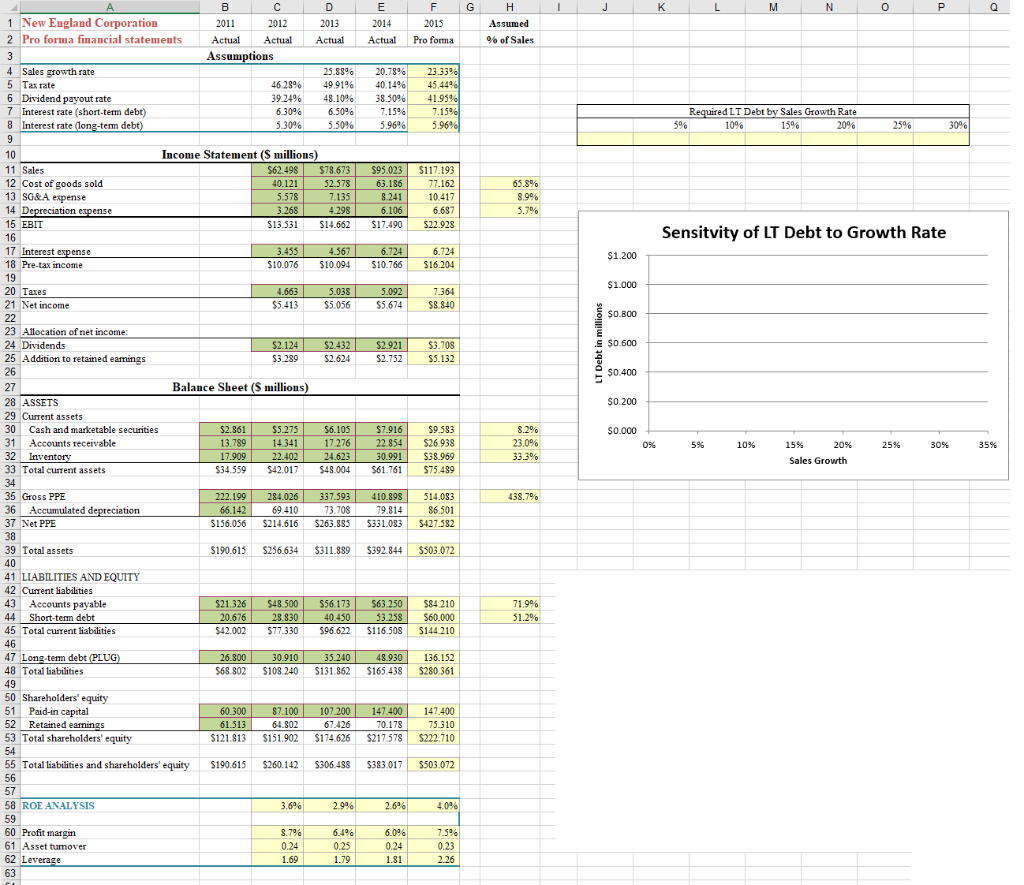Image resolution: width=1024 pixels, height=885 pixels.
Task: Select 2012 Sales cell $62.498
Action: point(278,170)
